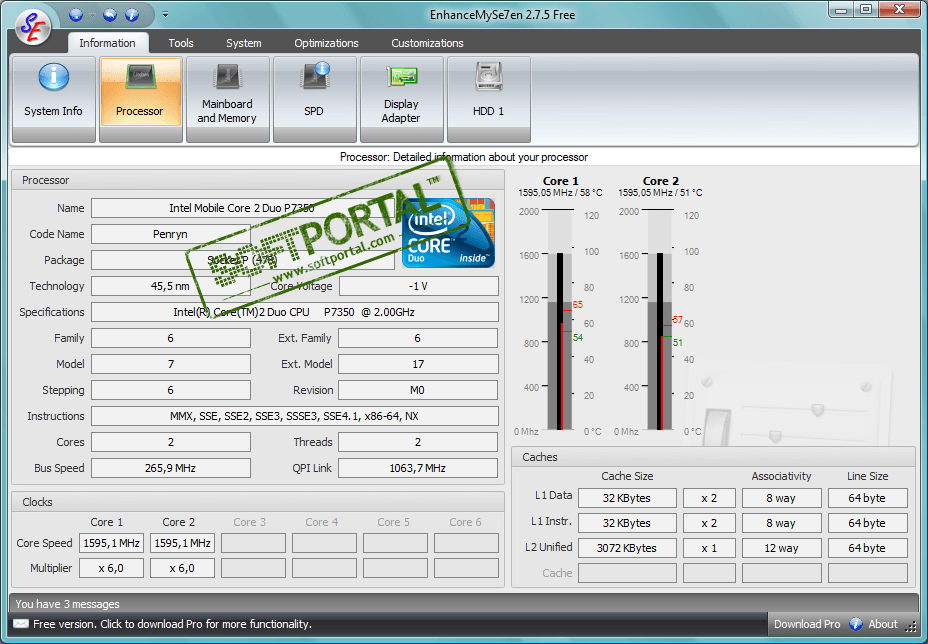Screen dimensions: 928x644
Task: Click the L1 Data cache size '32 KBytes'
Action: 627,498
